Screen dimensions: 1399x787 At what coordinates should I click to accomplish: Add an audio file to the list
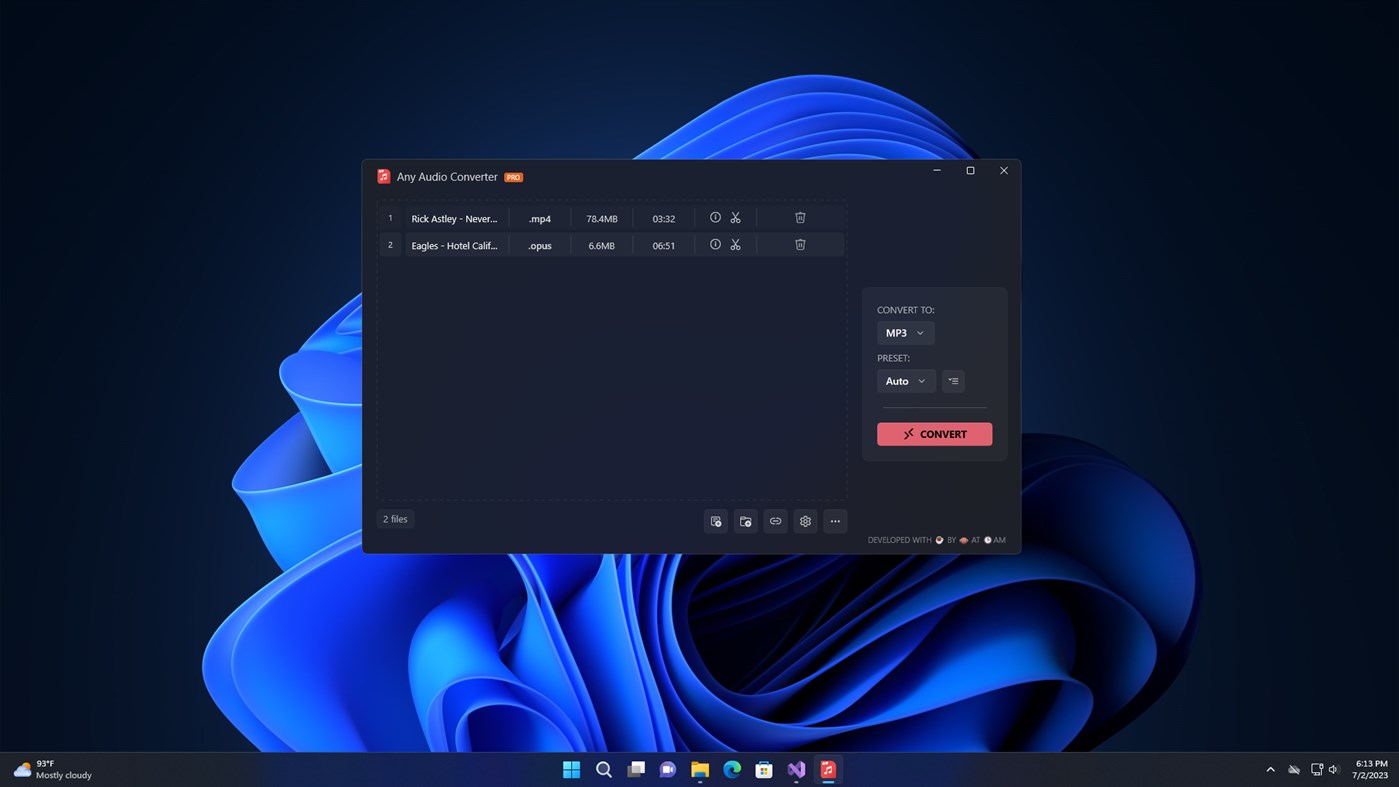(x=715, y=521)
